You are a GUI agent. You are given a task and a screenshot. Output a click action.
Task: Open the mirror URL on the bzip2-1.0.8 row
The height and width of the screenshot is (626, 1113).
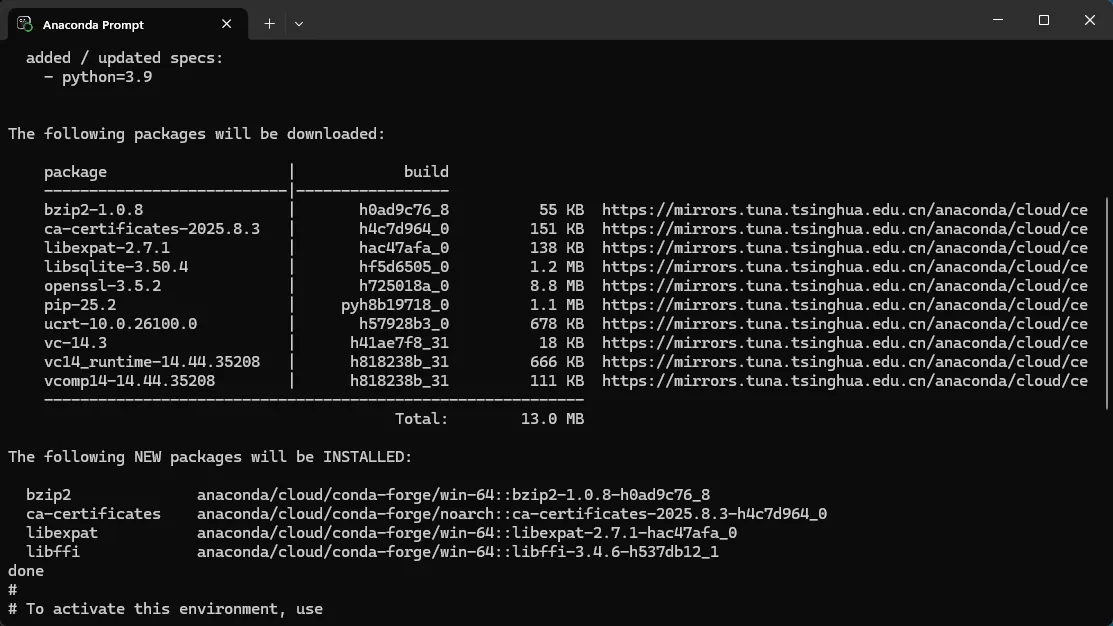point(844,210)
